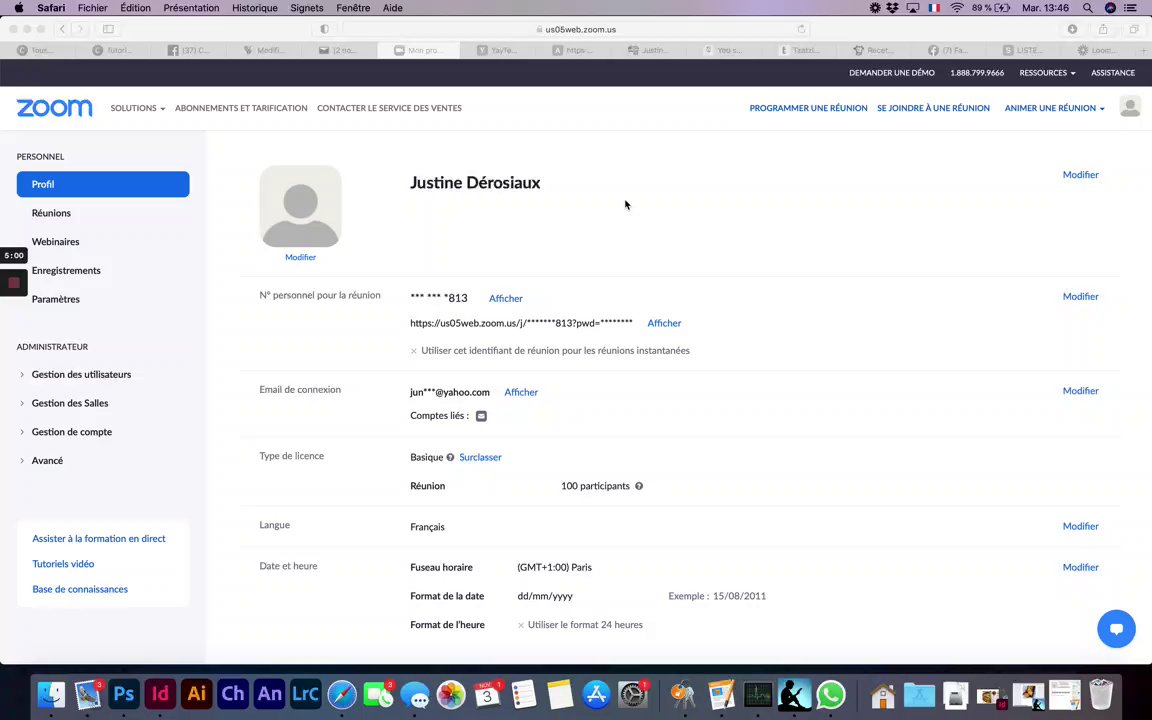This screenshot has height=720, width=1152.
Task: Click Se joindre à une réunion
Action: (x=933, y=108)
